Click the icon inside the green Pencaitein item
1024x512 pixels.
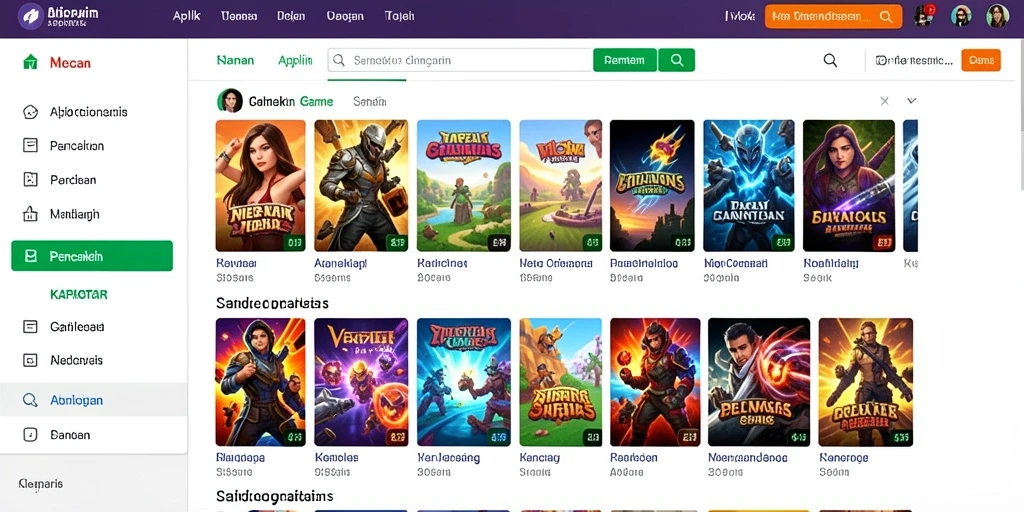click(30, 256)
